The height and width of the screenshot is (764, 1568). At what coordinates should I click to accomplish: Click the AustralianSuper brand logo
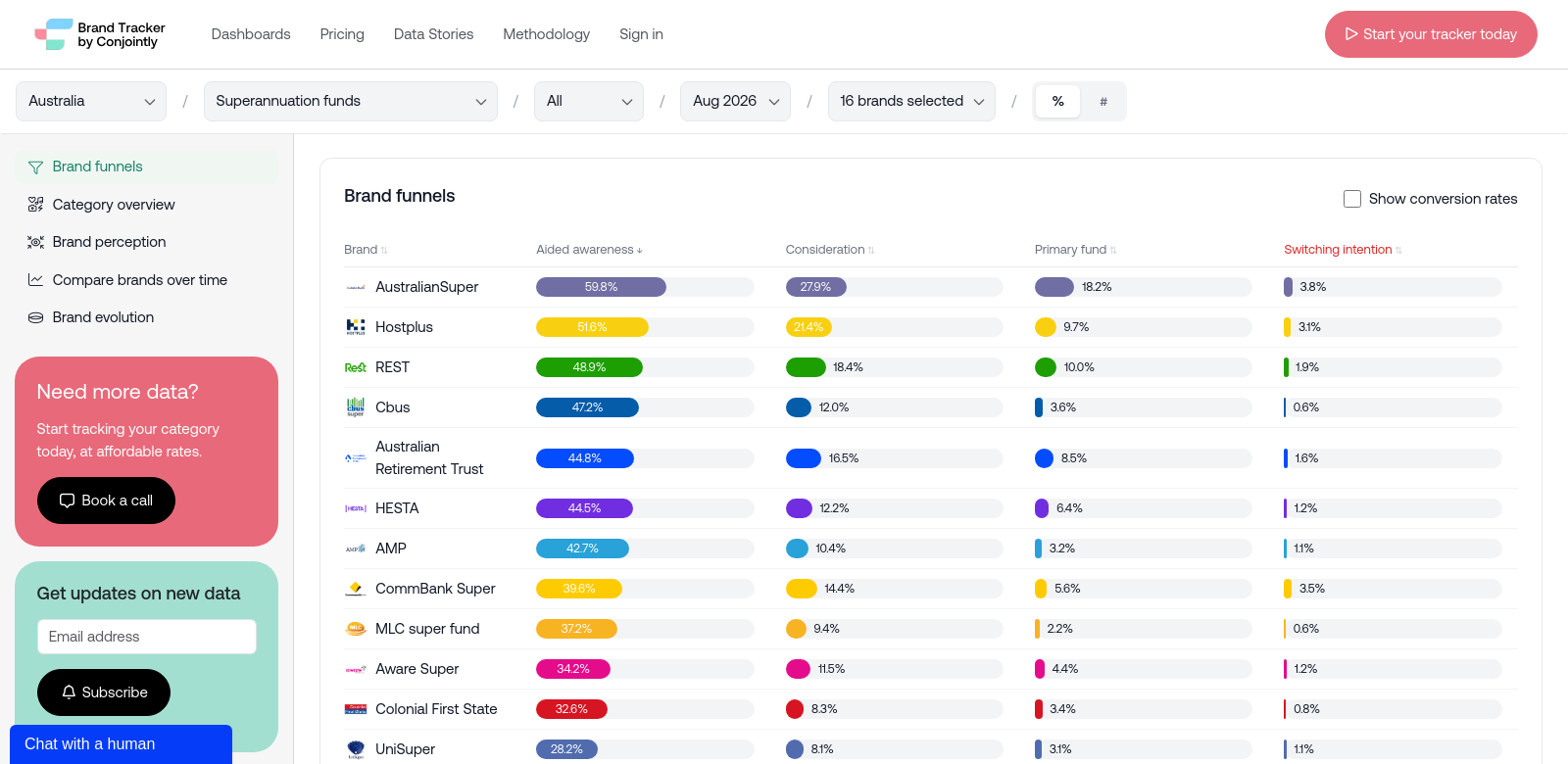(x=356, y=287)
